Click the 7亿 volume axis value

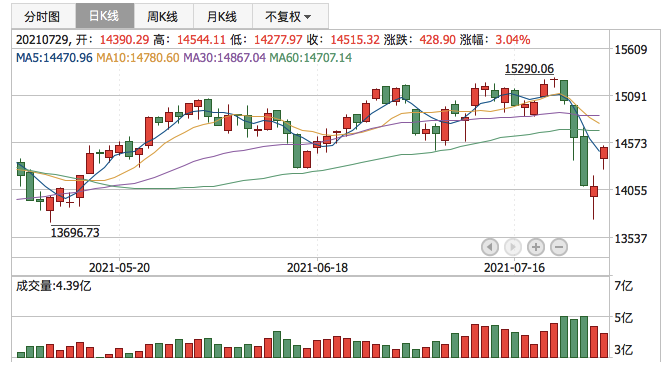[x=623, y=286]
